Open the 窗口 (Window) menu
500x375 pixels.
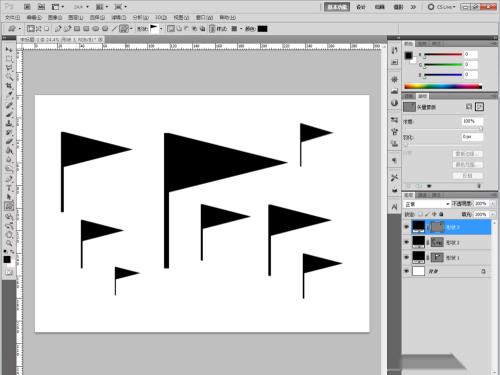coord(204,18)
